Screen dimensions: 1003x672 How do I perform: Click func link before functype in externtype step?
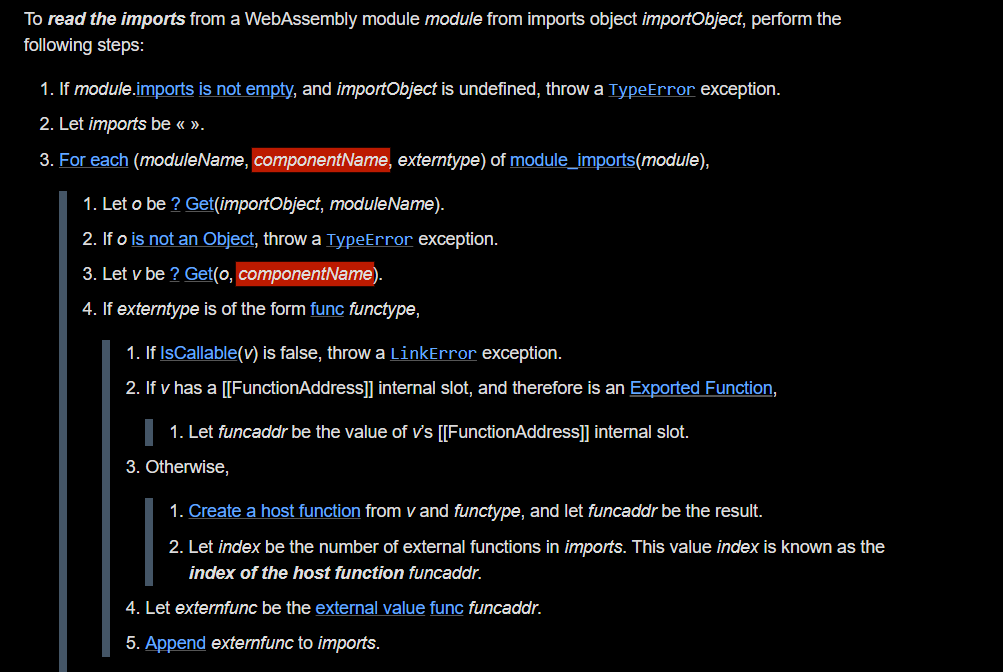tap(327, 309)
